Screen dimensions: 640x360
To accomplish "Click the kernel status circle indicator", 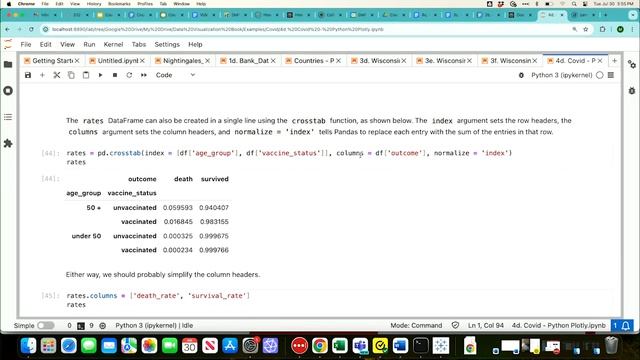I will 600,75.
